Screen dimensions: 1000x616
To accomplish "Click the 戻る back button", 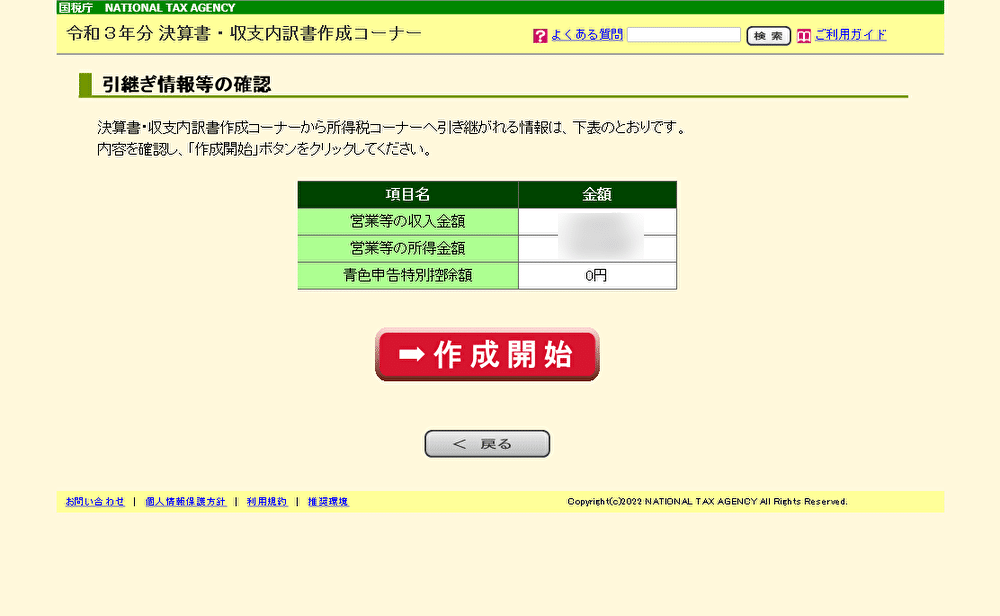I will point(487,443).
